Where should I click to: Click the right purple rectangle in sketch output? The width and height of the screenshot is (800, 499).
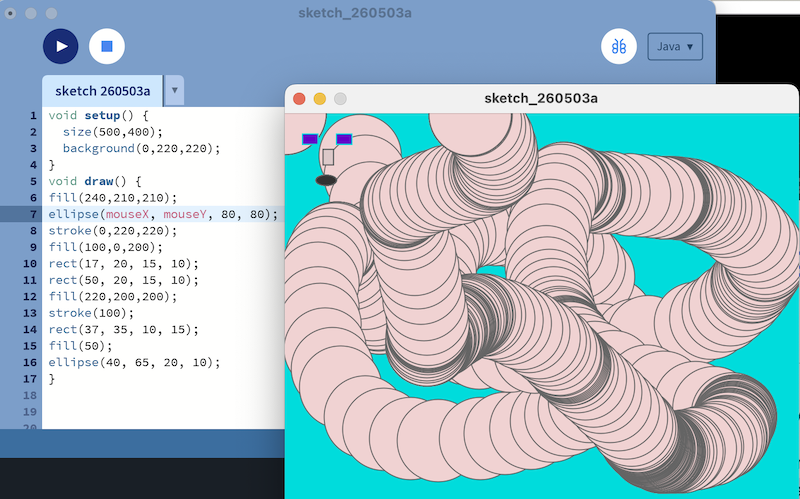coord(344,139)
